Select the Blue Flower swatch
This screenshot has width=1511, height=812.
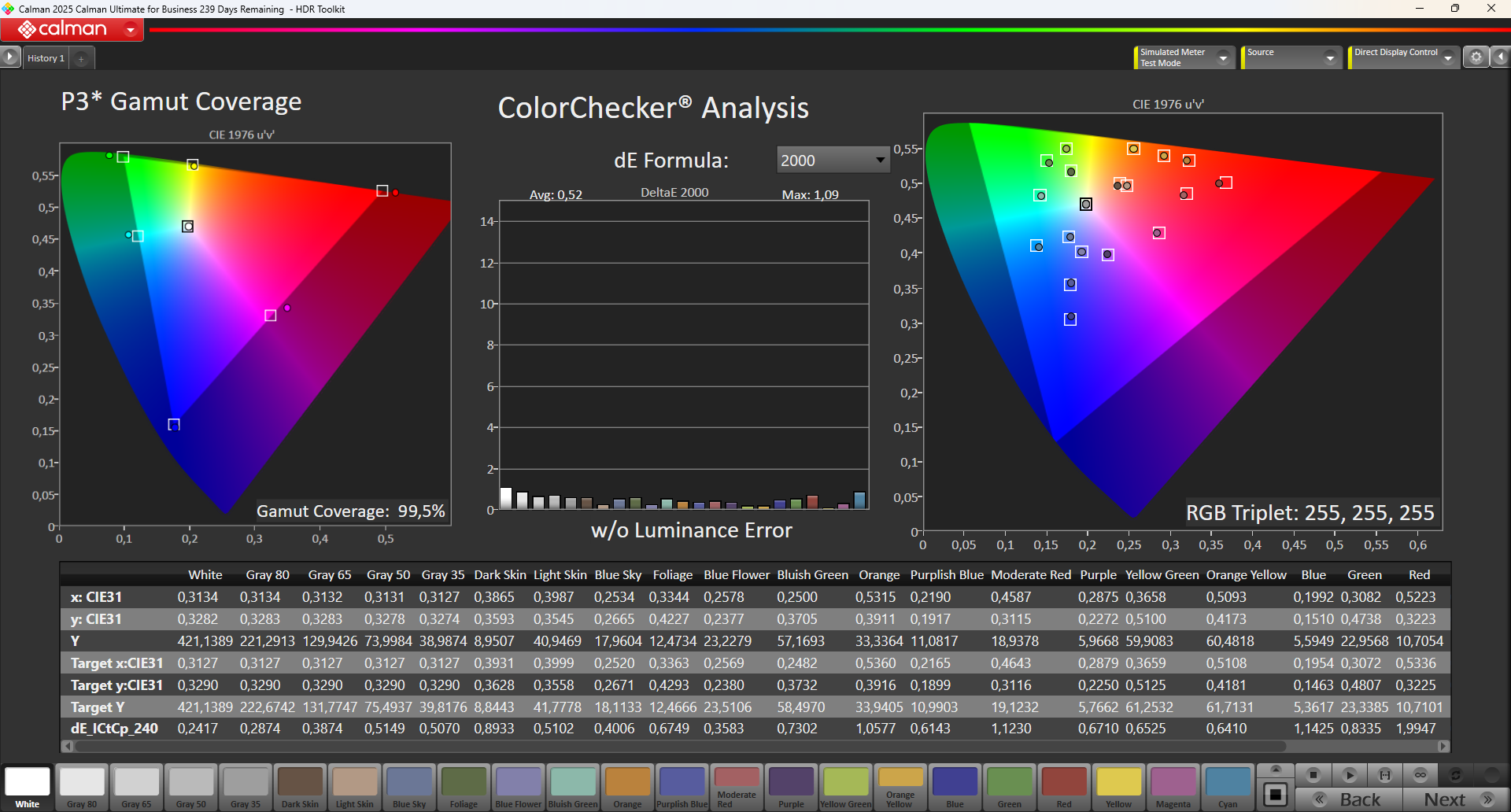[x=519, y=787]
